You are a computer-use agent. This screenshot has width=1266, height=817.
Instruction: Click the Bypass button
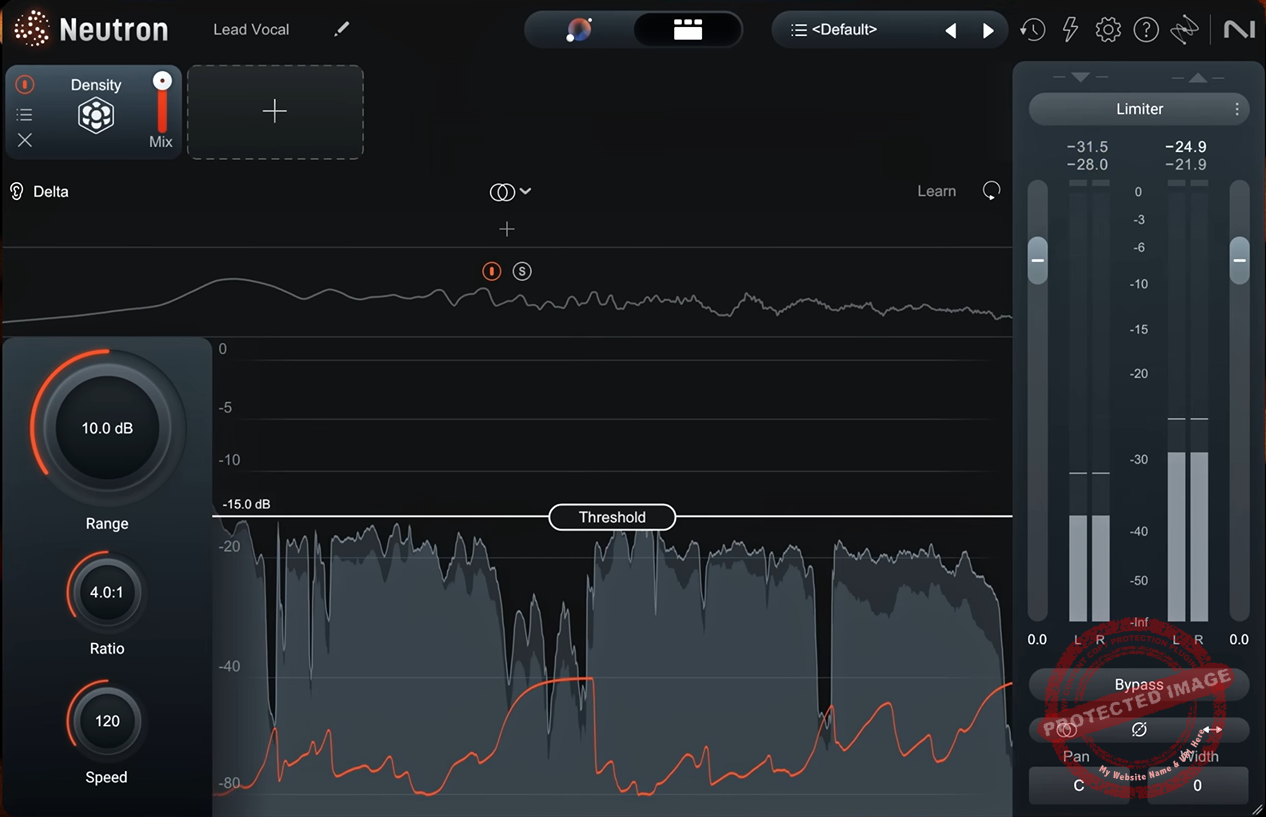(x=1139, y=685)
